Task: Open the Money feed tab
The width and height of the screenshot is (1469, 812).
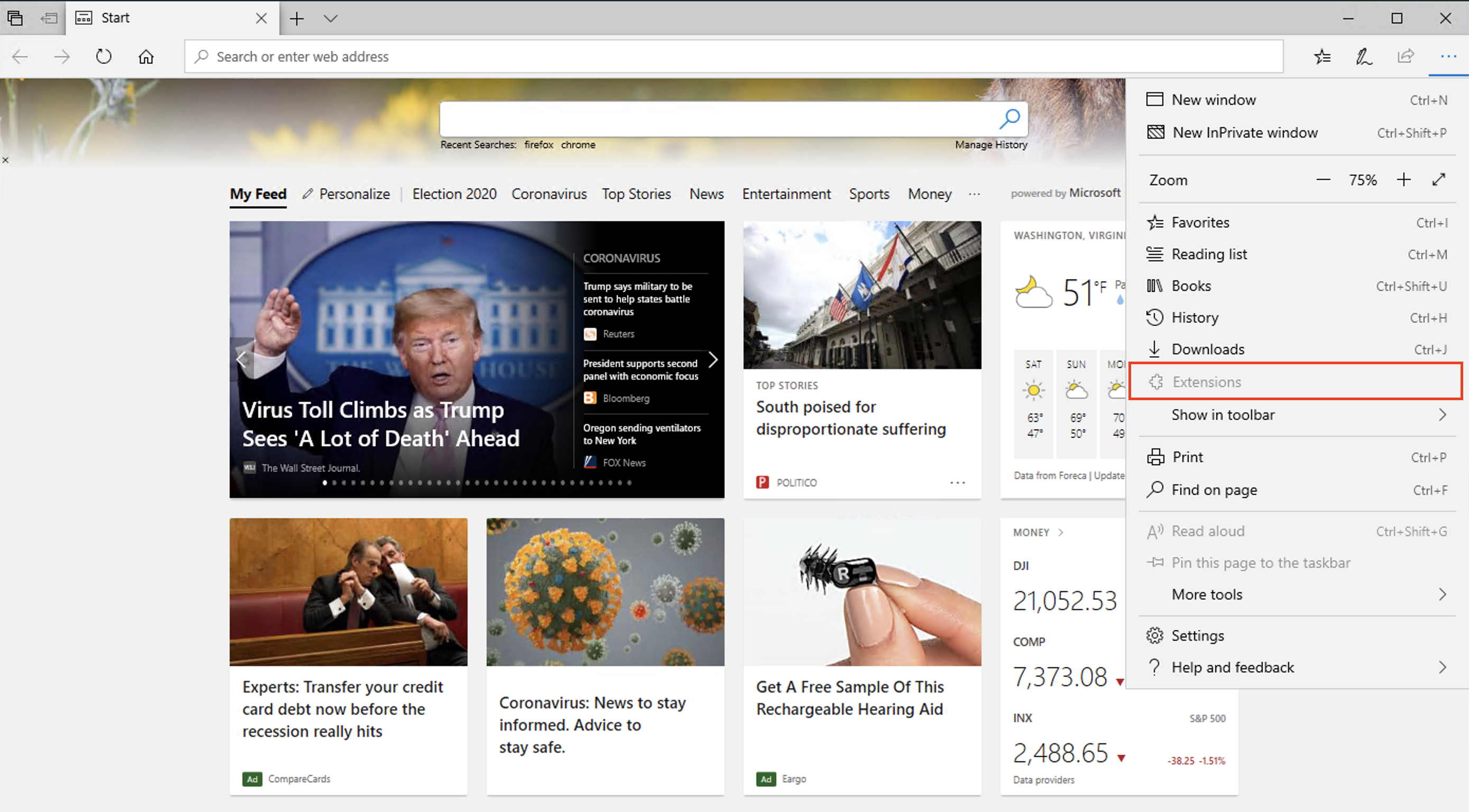Action: click(930, 194)
